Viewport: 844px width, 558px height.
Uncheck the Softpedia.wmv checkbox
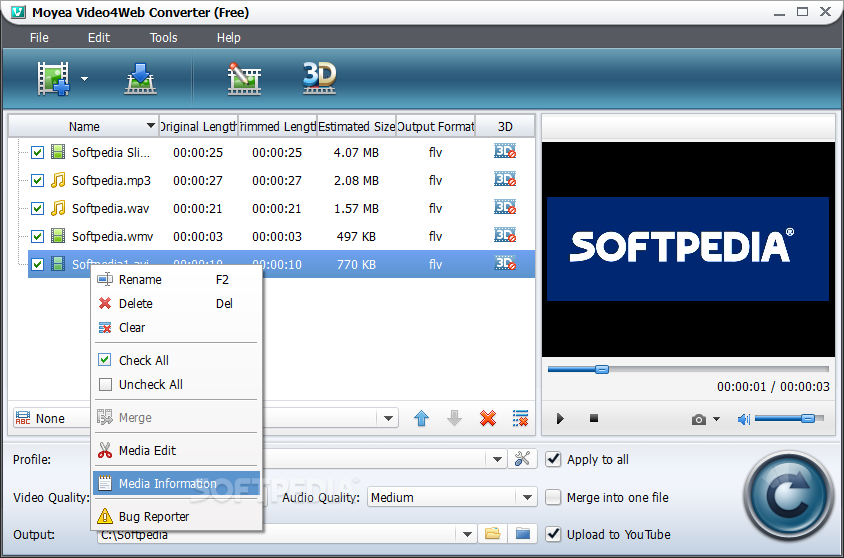tap(37, 236)
